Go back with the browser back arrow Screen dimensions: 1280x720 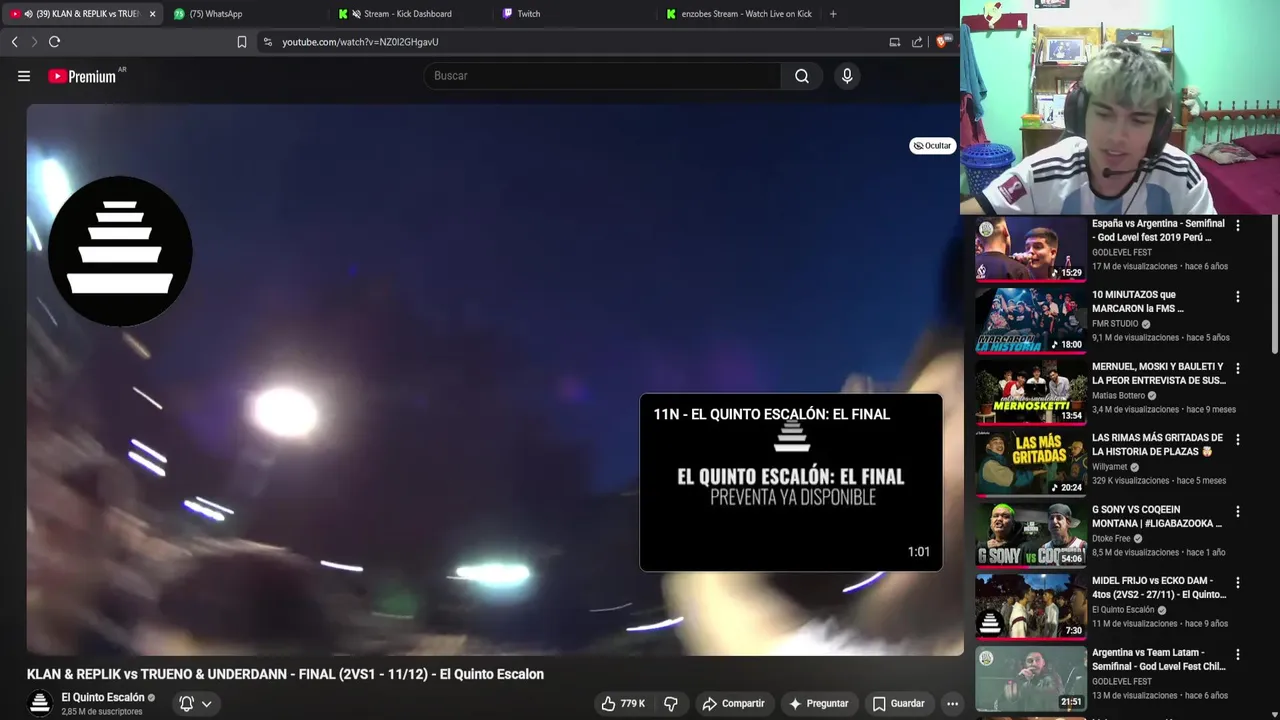[x=14, y=42]
